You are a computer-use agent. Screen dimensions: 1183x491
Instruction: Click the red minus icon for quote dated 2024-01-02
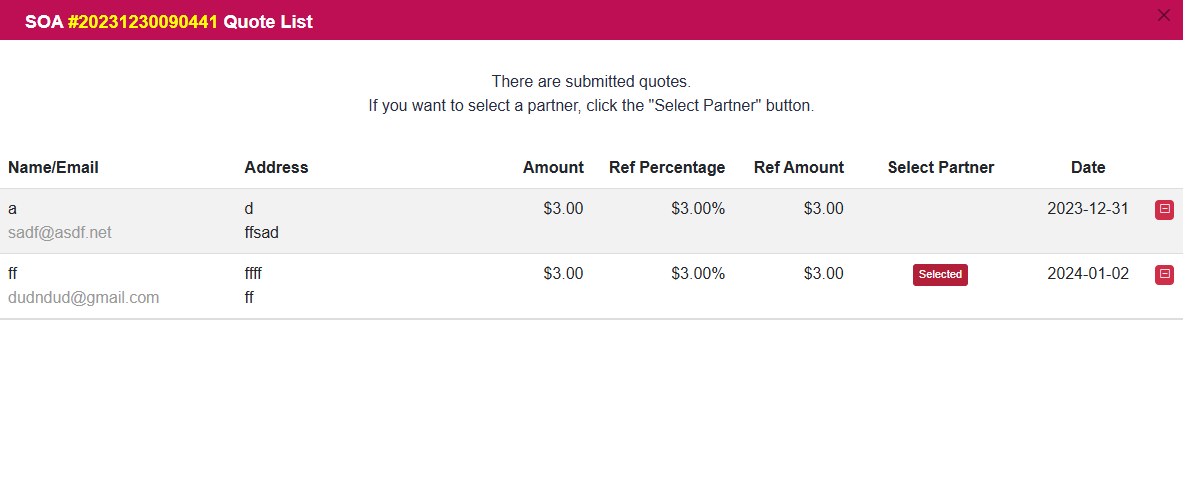click(x=1164, y=274)
